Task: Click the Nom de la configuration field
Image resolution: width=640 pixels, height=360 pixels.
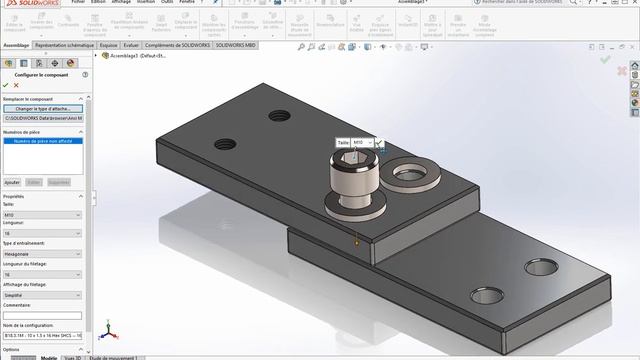Action: point(42,336)
